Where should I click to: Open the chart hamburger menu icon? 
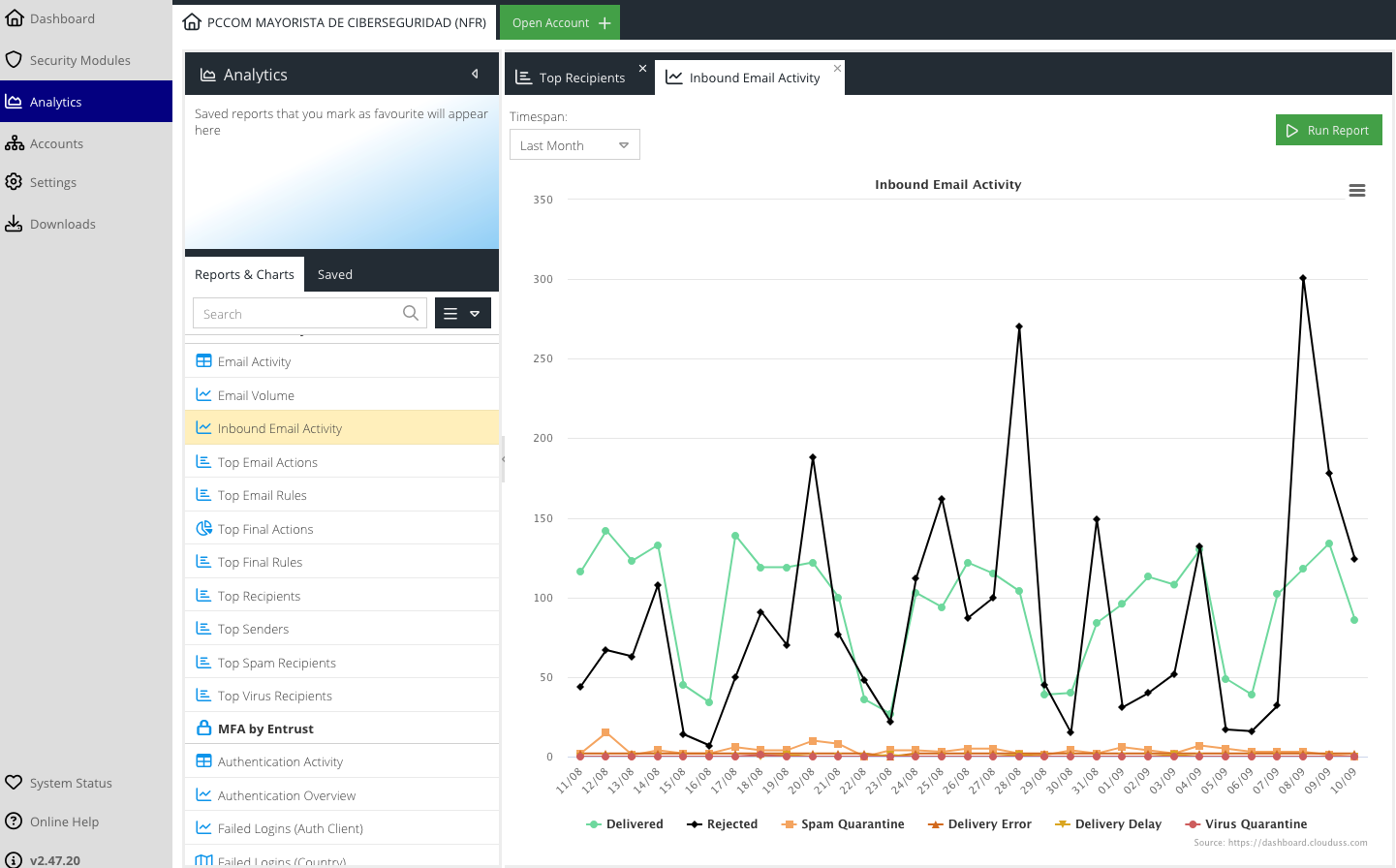tap(1357, 191)
